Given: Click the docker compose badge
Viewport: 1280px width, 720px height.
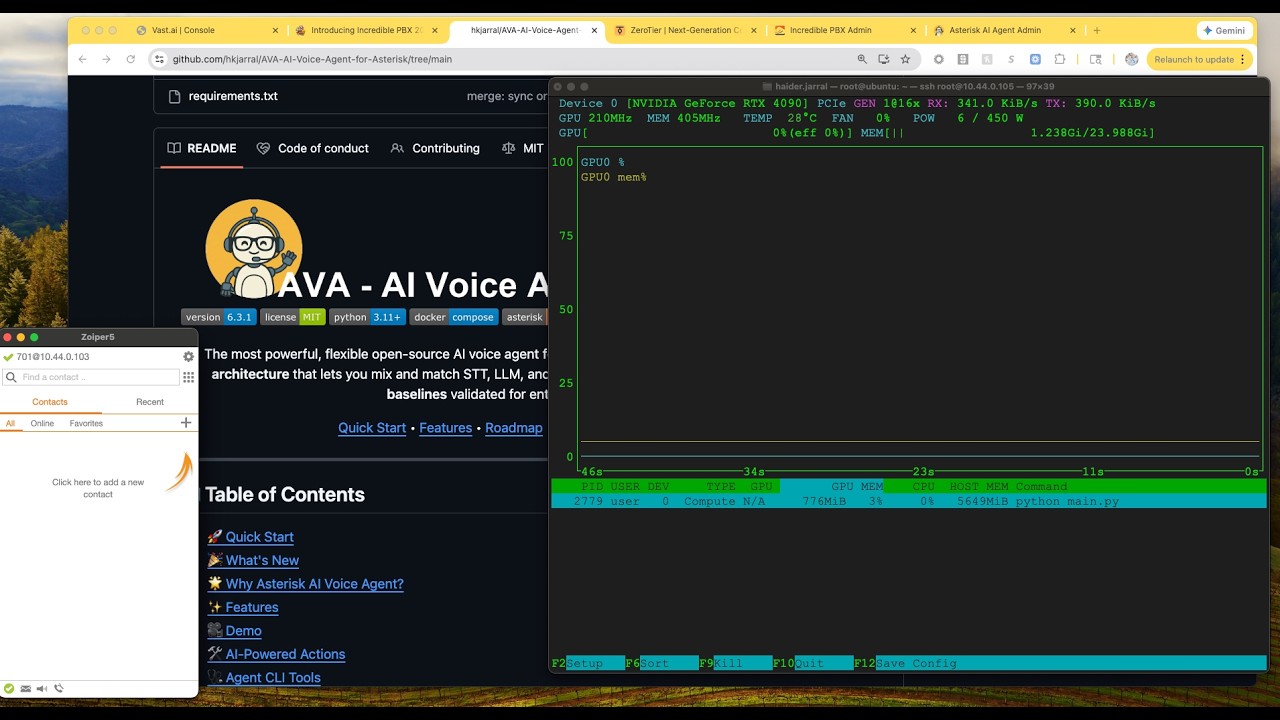Looking at the screenshot, I should point(454,317).
